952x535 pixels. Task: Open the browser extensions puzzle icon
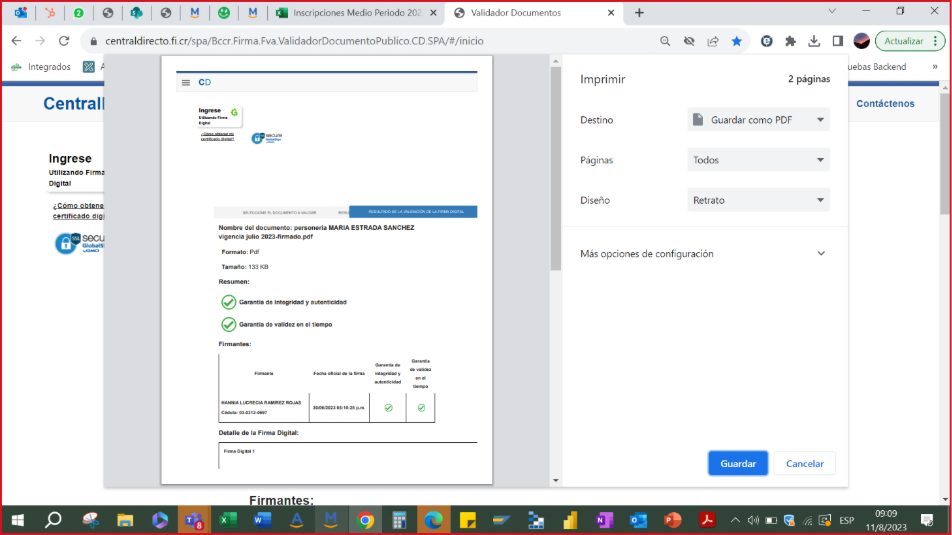point(790,41)
